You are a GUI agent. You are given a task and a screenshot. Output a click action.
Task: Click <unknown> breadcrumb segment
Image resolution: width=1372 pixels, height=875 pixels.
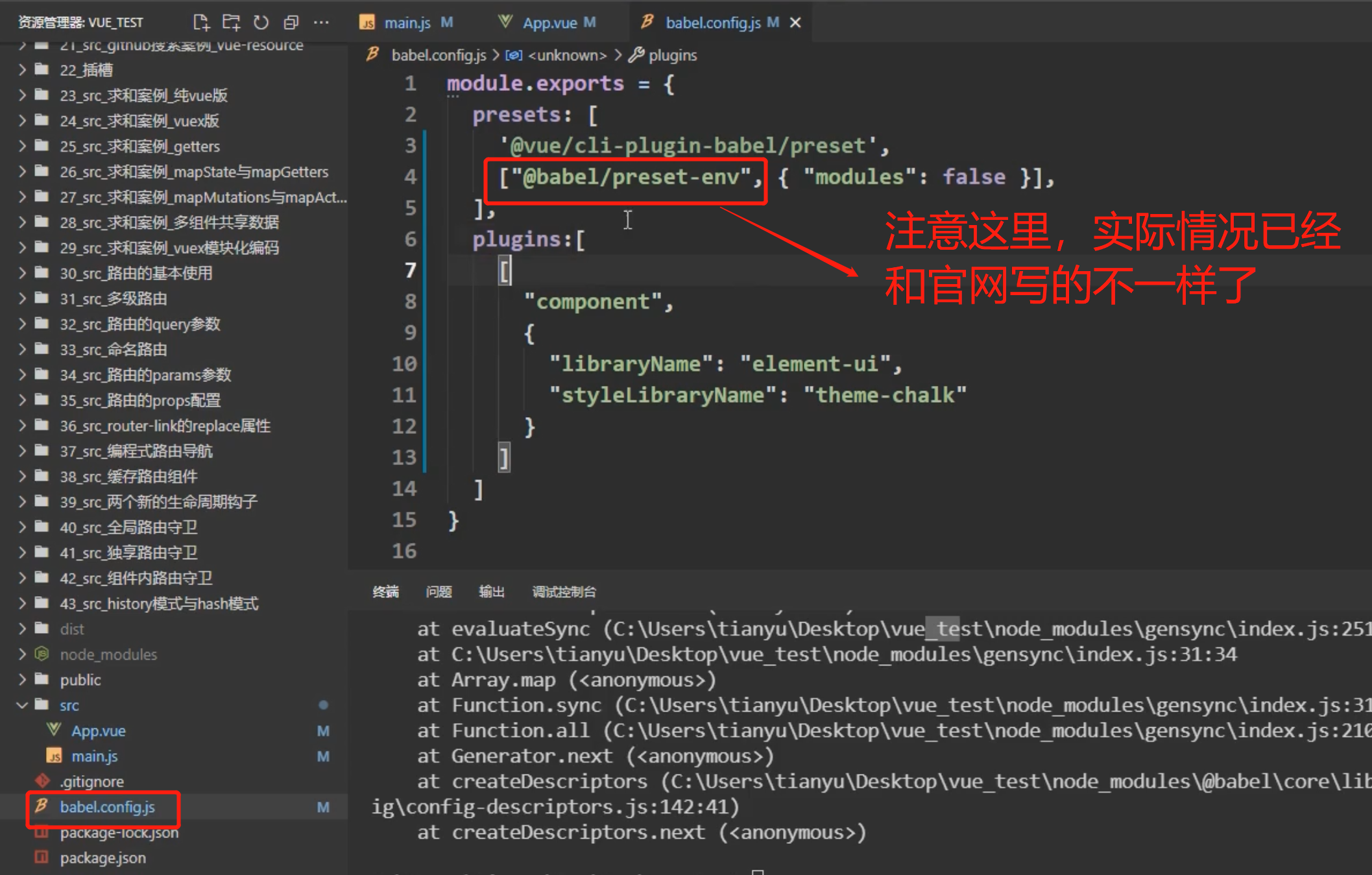click(567, 55)
